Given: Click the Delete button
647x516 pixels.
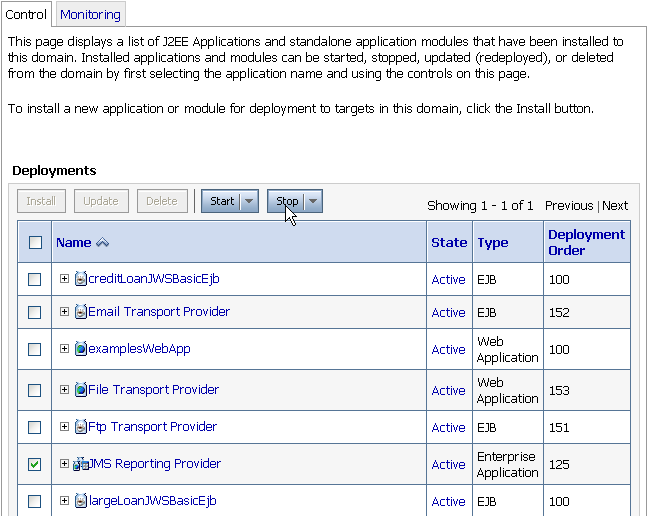Looking at the screenshot, I should click(x=162, y=201).
